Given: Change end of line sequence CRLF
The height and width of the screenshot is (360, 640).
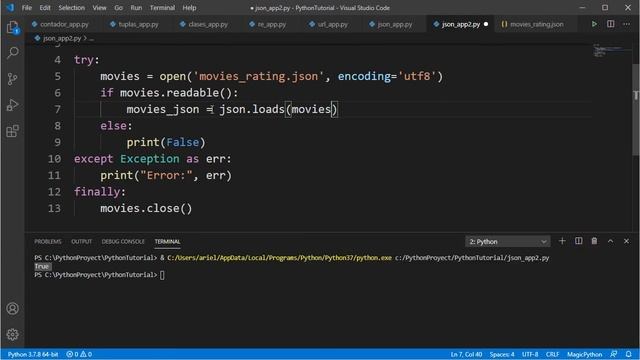Looking at the screenshot, I should 552,354.
